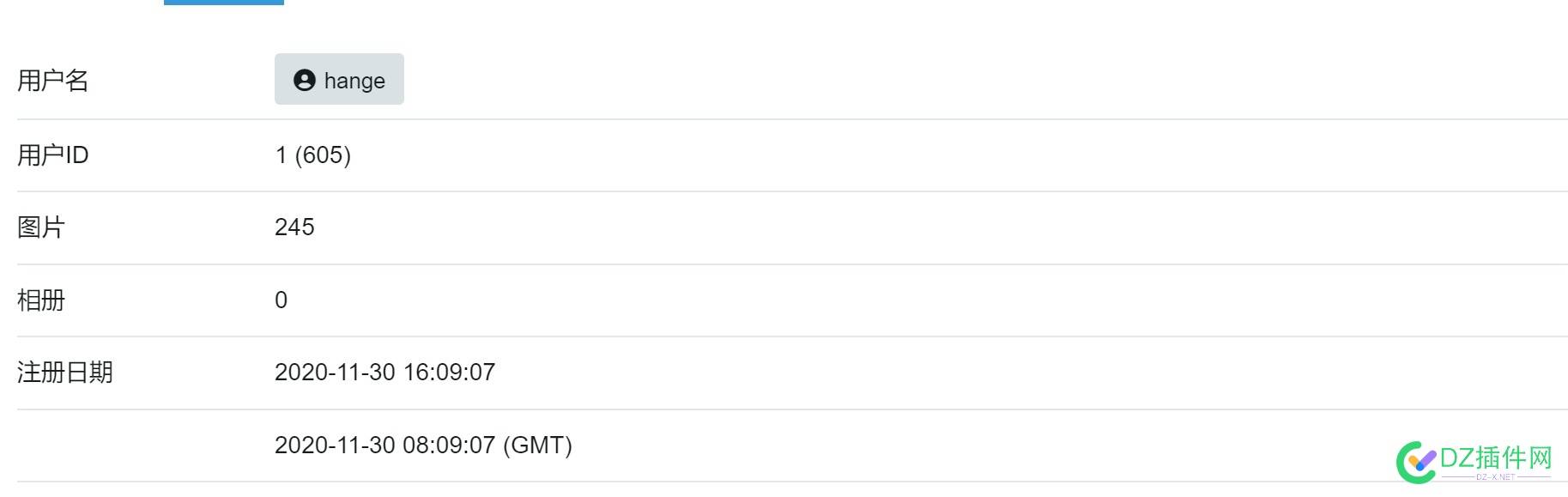Click the user ID value 1
The width and height of the screenshot is (1568, 497).
pyautogui.click(x=281, y=155)
